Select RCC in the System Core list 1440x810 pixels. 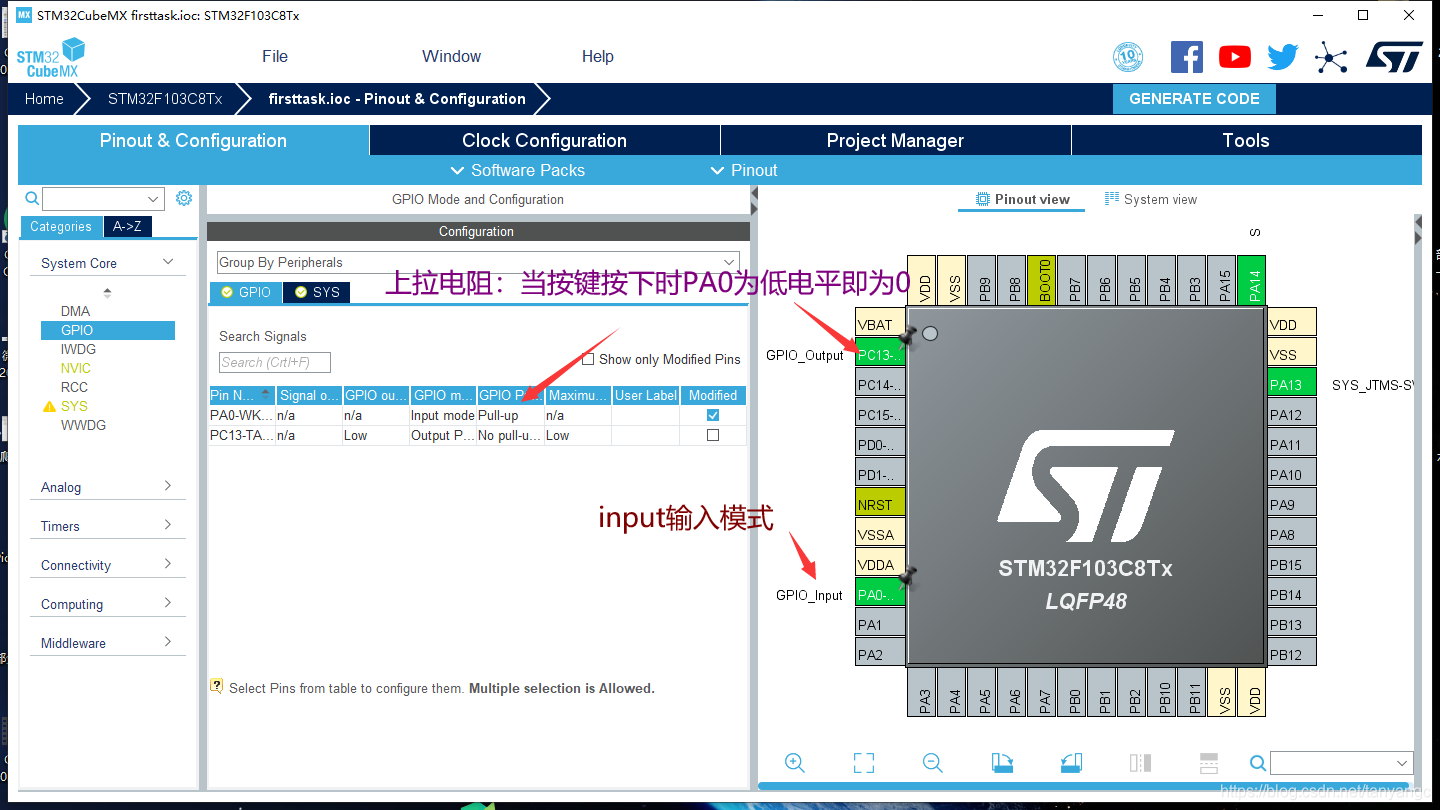click(x=74, y=387)
